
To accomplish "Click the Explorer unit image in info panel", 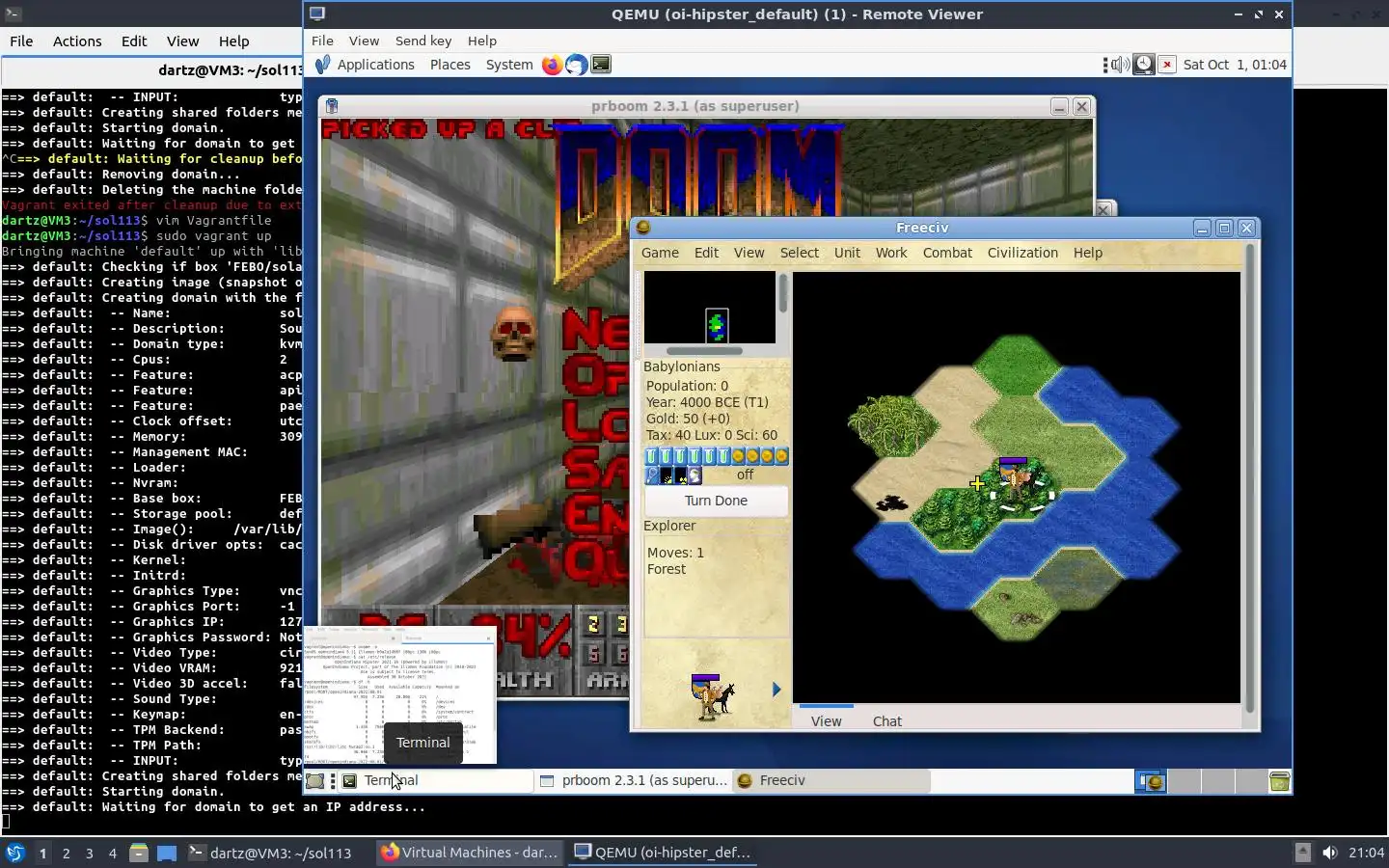I will click(x=713, y=696).
